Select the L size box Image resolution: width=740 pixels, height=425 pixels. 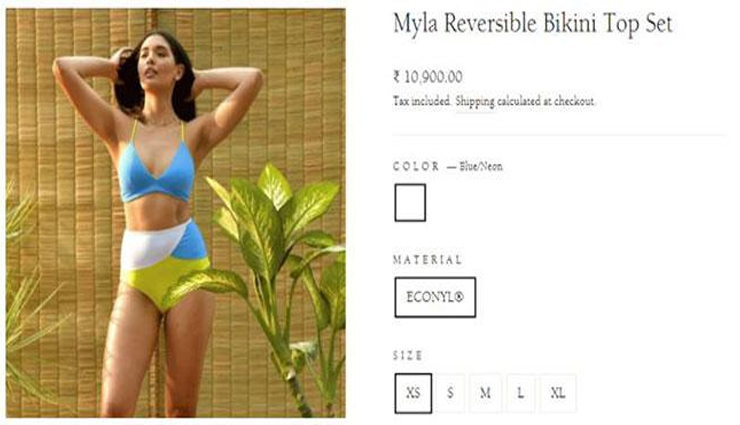coord(521,393)
